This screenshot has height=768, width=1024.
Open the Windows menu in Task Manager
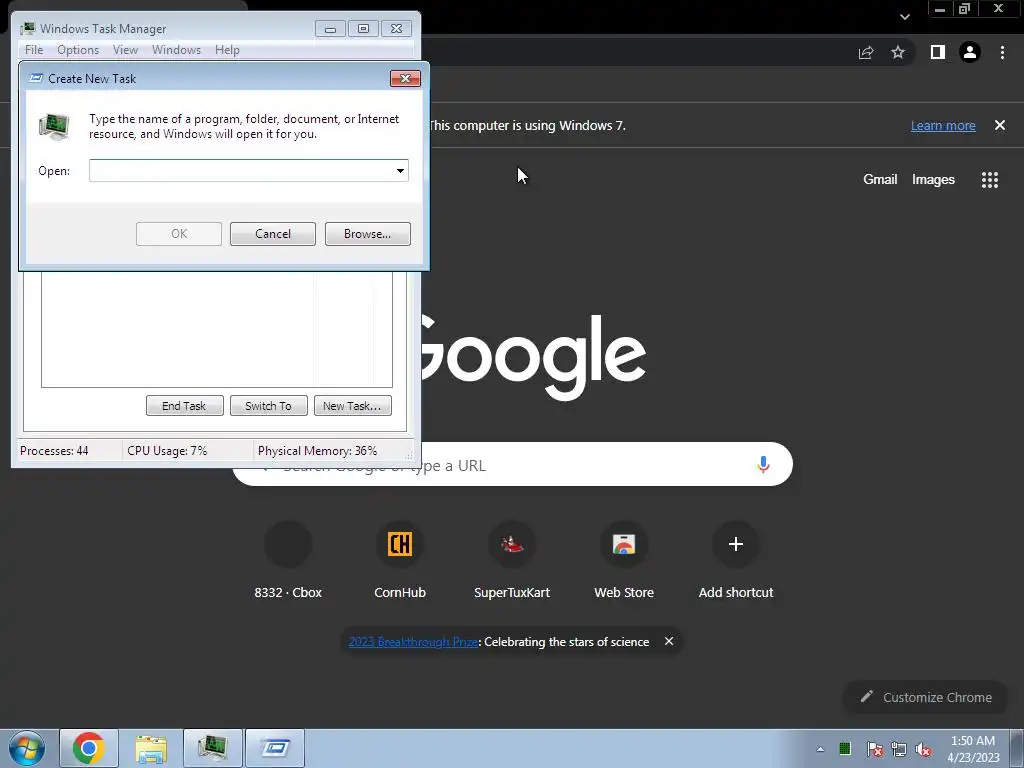point(176,50)
